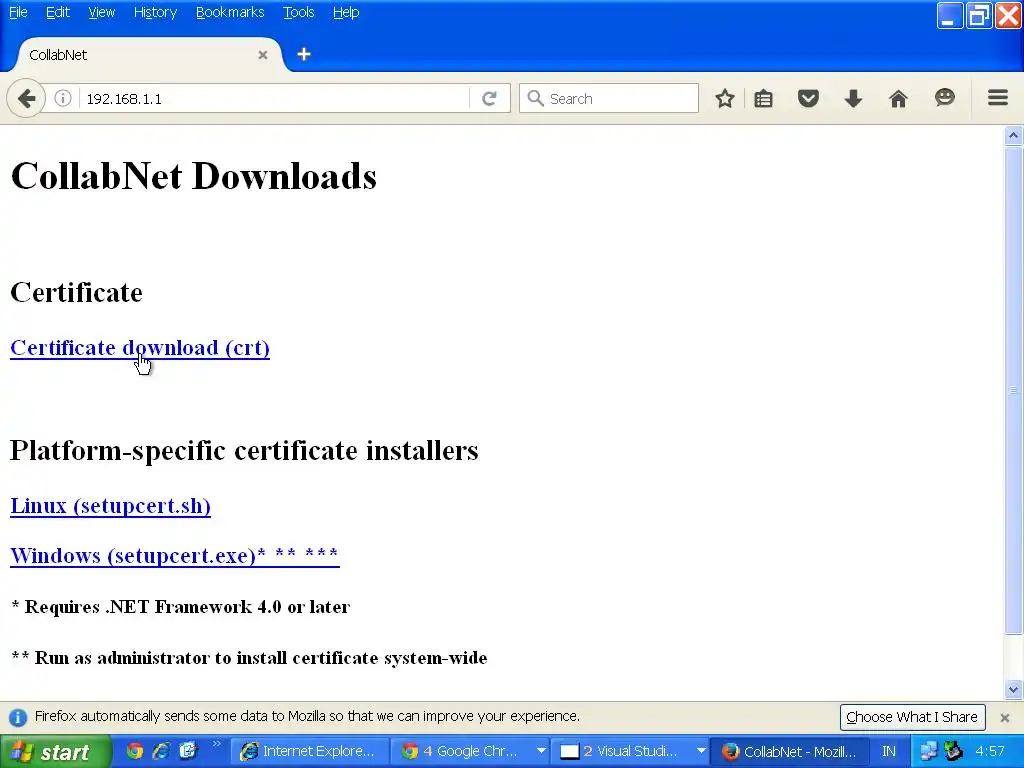Show your bookmarks list icon
1024x768 pixels.
click(763, 99)
